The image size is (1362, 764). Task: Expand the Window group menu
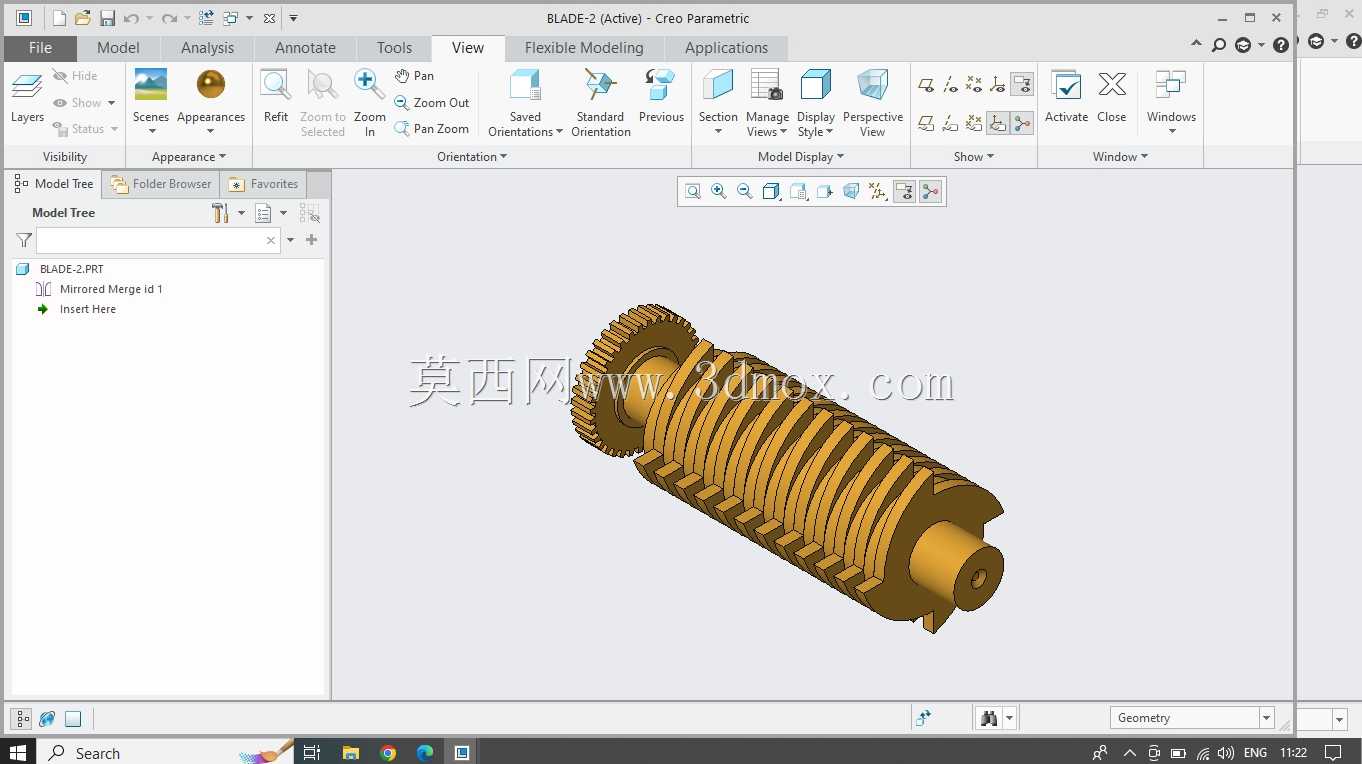(1120, 157)
